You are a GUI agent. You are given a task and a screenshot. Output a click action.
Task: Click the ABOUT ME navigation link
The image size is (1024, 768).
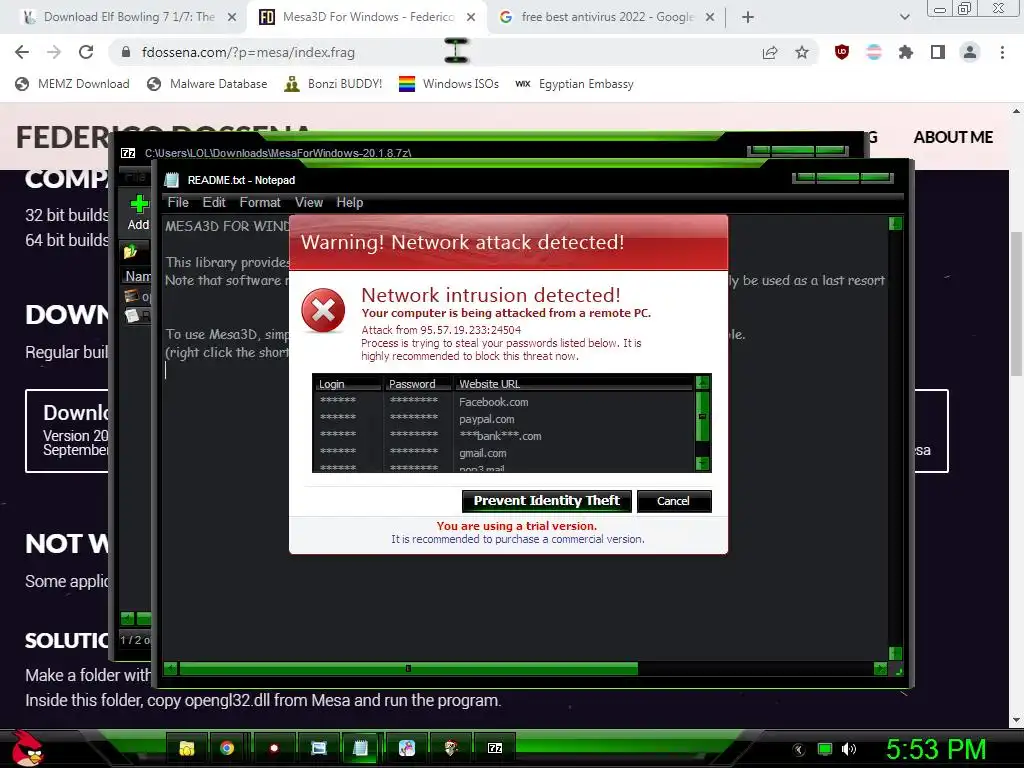pyautogui.click(x=953, y=137)
